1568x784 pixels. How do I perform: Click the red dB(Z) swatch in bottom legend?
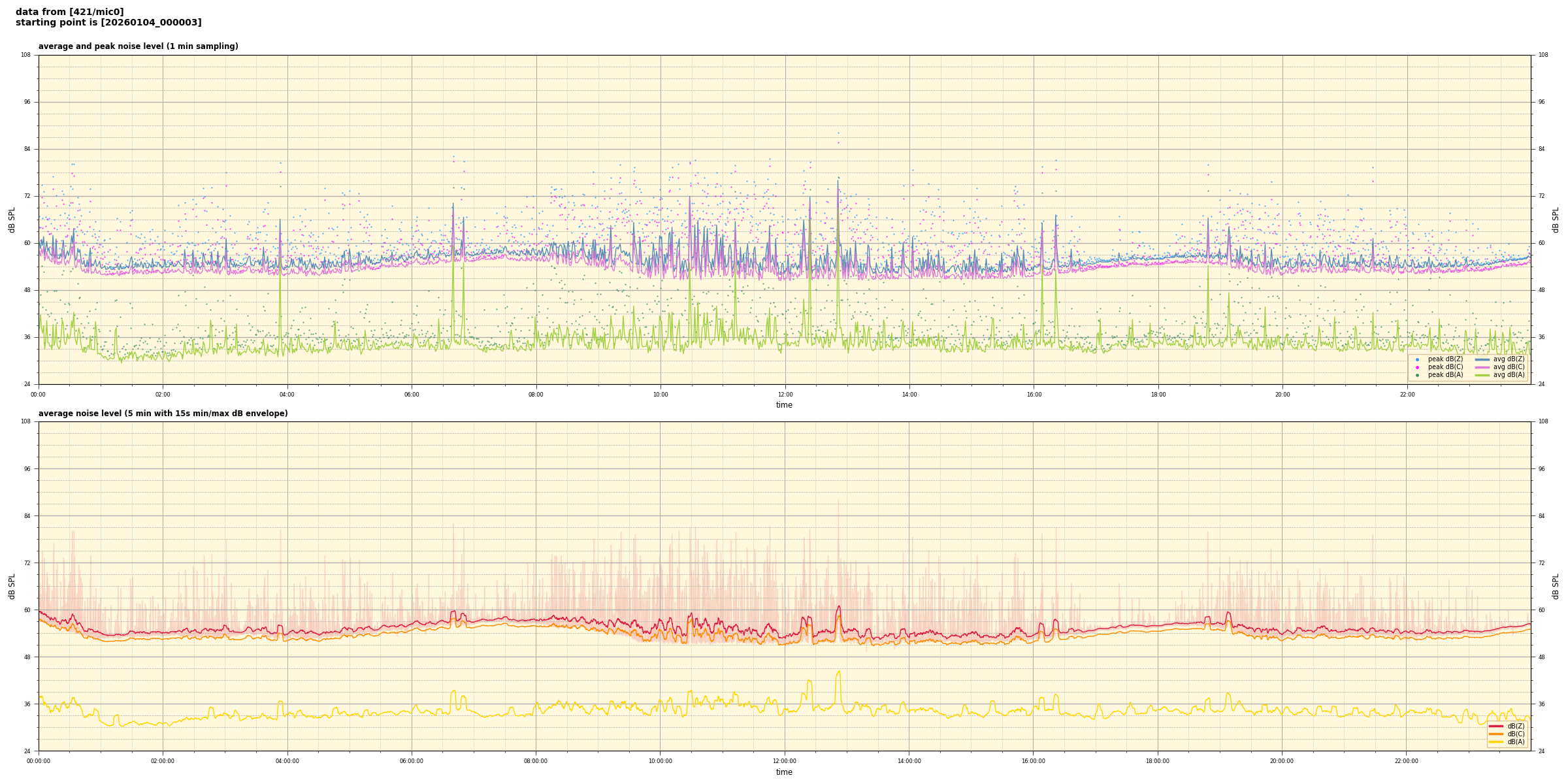tap(1495, 726)
